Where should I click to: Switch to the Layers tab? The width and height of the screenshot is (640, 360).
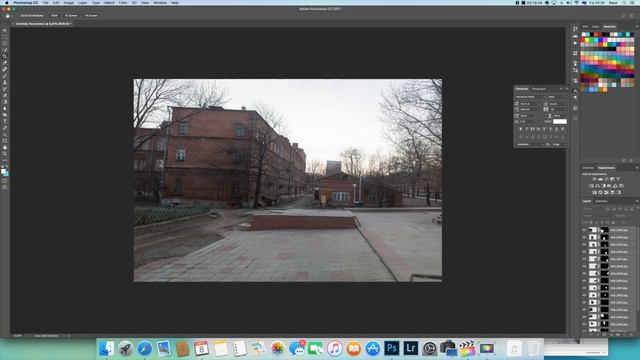(587, 201)
